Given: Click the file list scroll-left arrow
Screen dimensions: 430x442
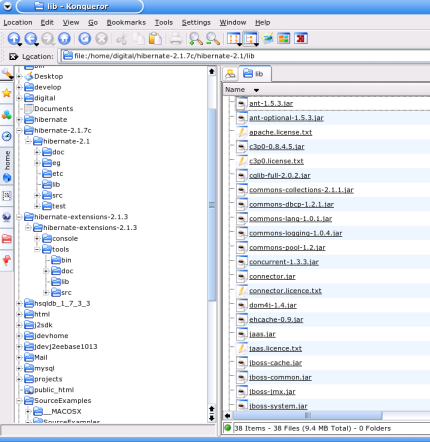Looking at the screenshot, I should point(227,415).
